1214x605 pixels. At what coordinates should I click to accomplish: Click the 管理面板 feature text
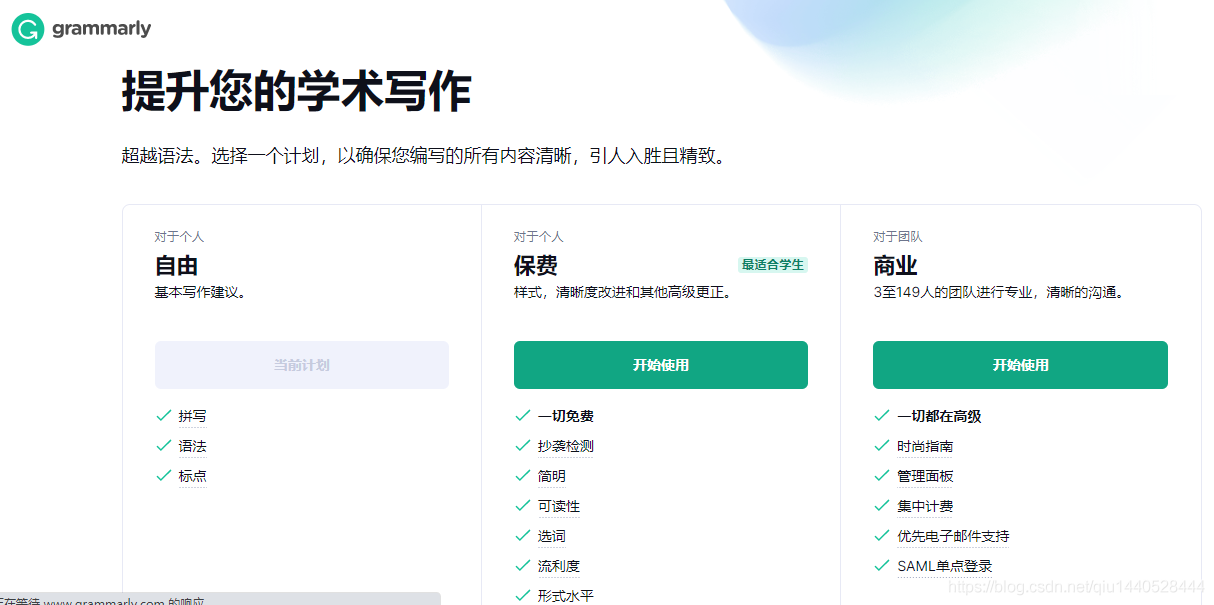(x=925, y=476)
